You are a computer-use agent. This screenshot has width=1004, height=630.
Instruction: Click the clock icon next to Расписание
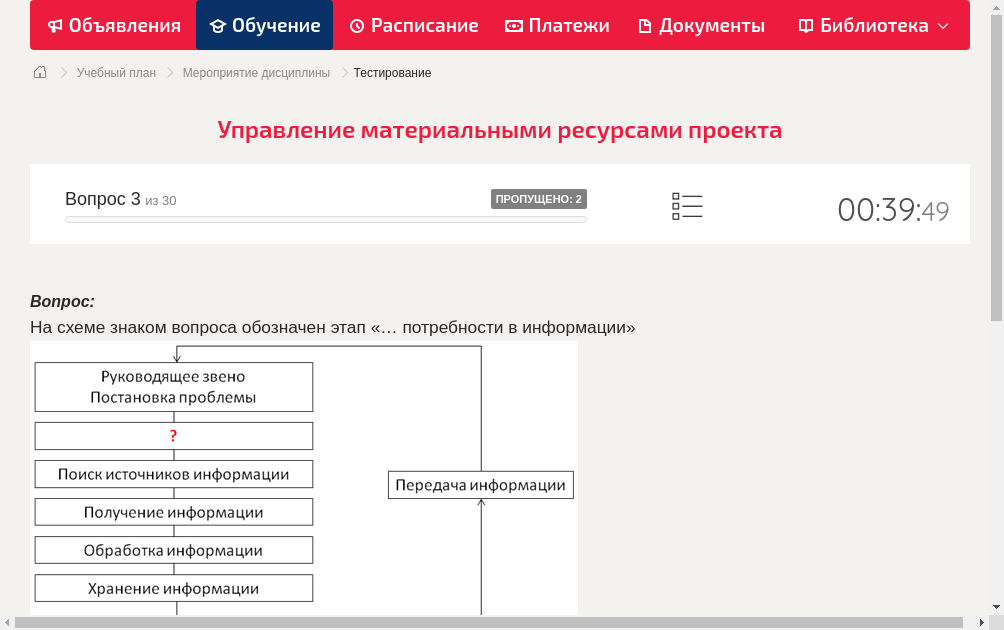357,25
